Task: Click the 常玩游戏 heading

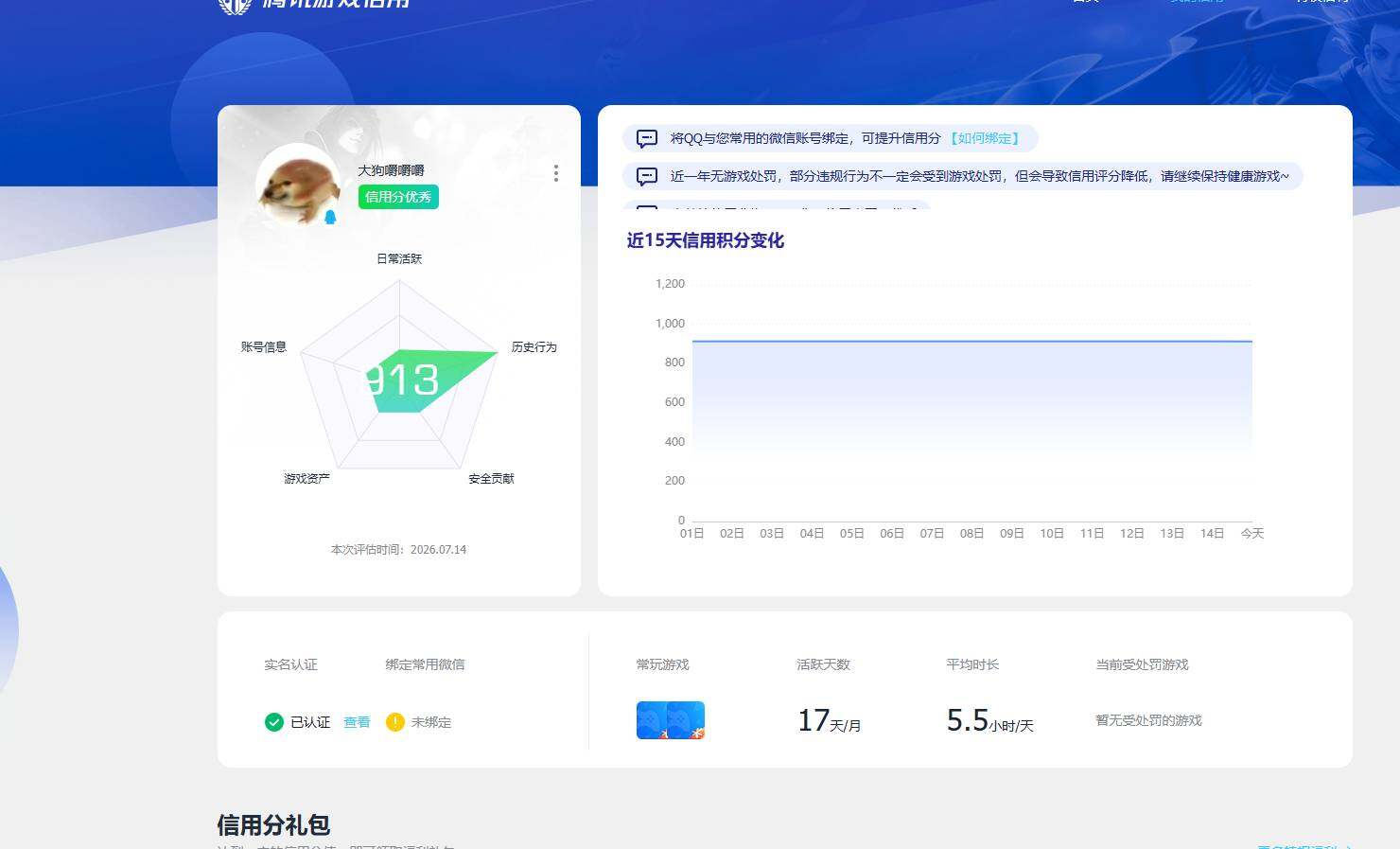Action: point(663,664)
